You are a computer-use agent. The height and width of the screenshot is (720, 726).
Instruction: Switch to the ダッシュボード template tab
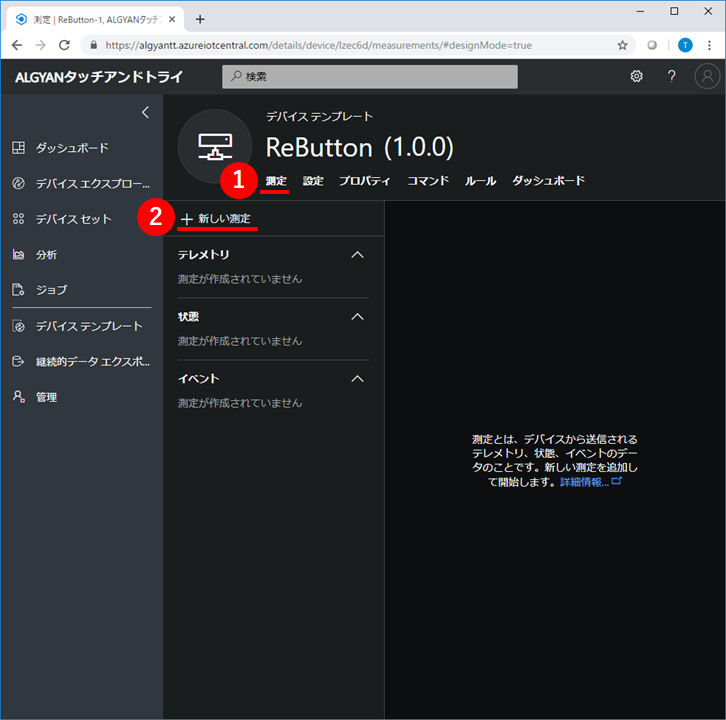click(x=548, y=181)
